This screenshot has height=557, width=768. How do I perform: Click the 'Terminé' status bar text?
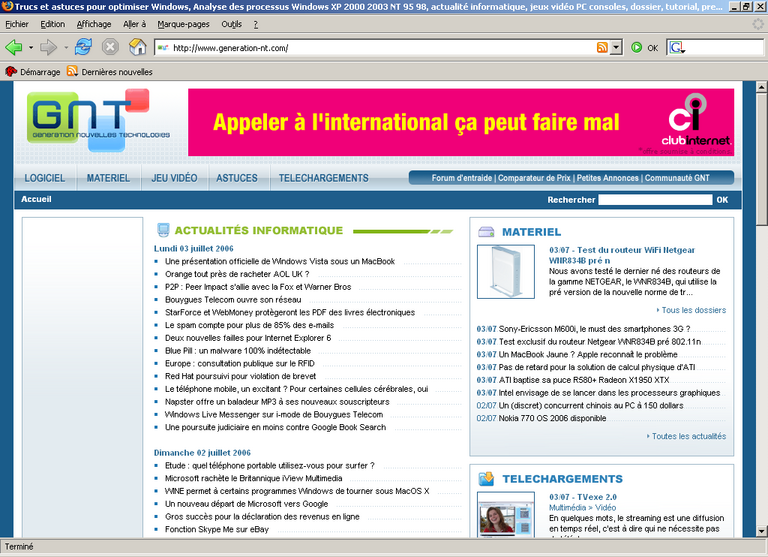19,547
